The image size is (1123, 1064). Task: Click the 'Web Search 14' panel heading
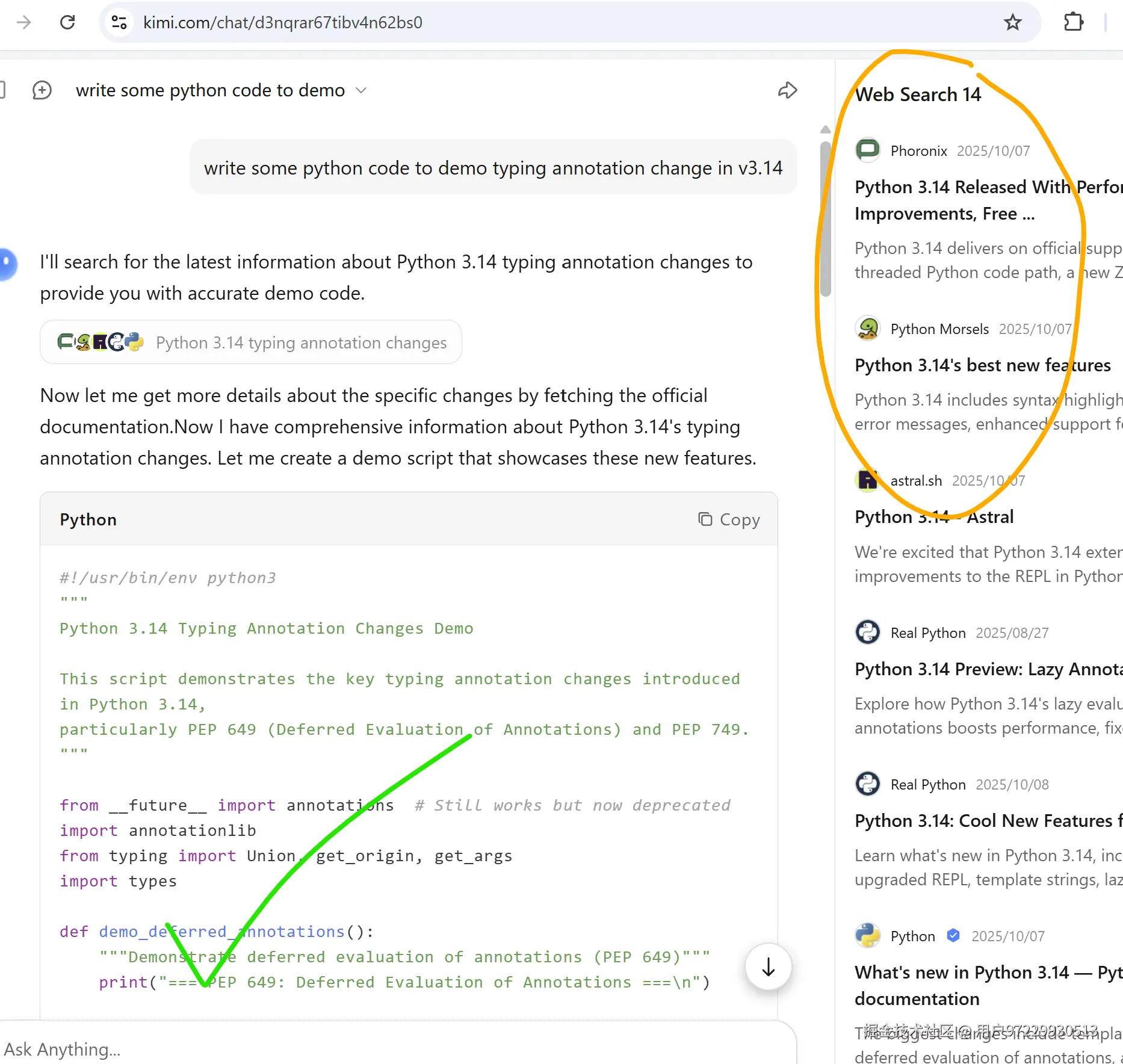click(x=918, y=94)
